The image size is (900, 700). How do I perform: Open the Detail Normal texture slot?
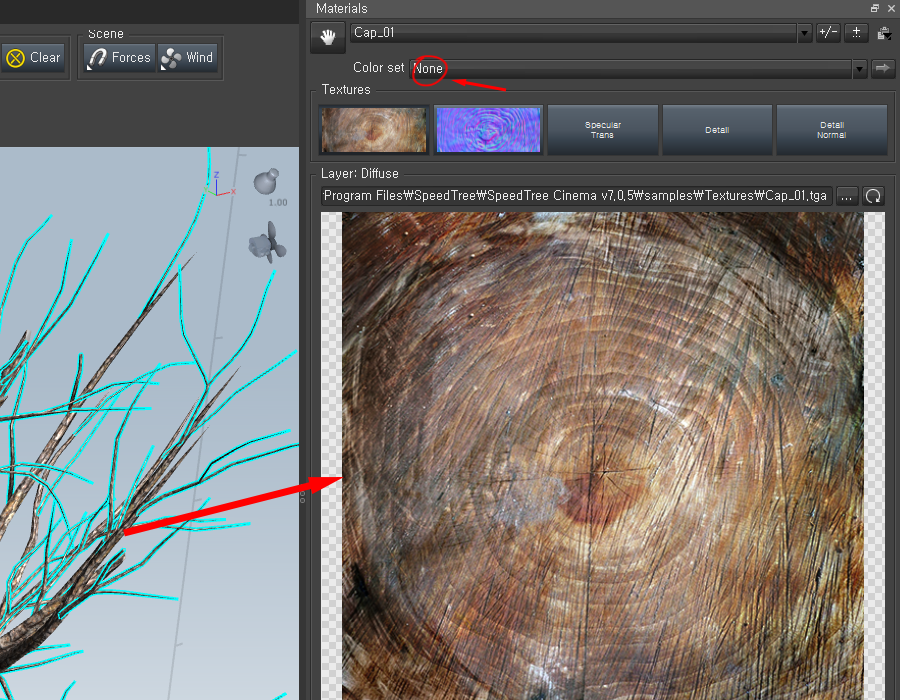coord(832,130)
